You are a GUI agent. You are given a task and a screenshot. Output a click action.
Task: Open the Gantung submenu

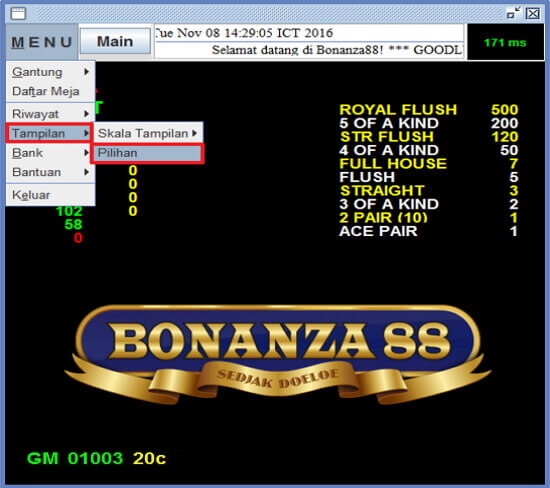[x=50, y=72]
